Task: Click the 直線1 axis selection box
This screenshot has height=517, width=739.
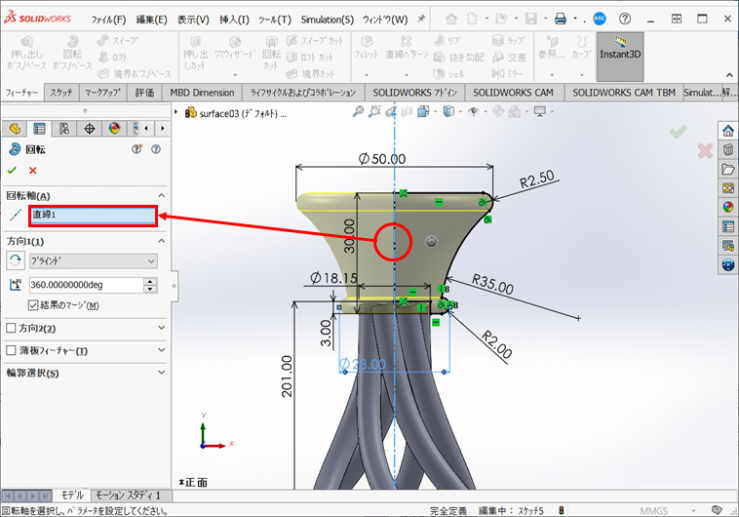Action: 91,215
